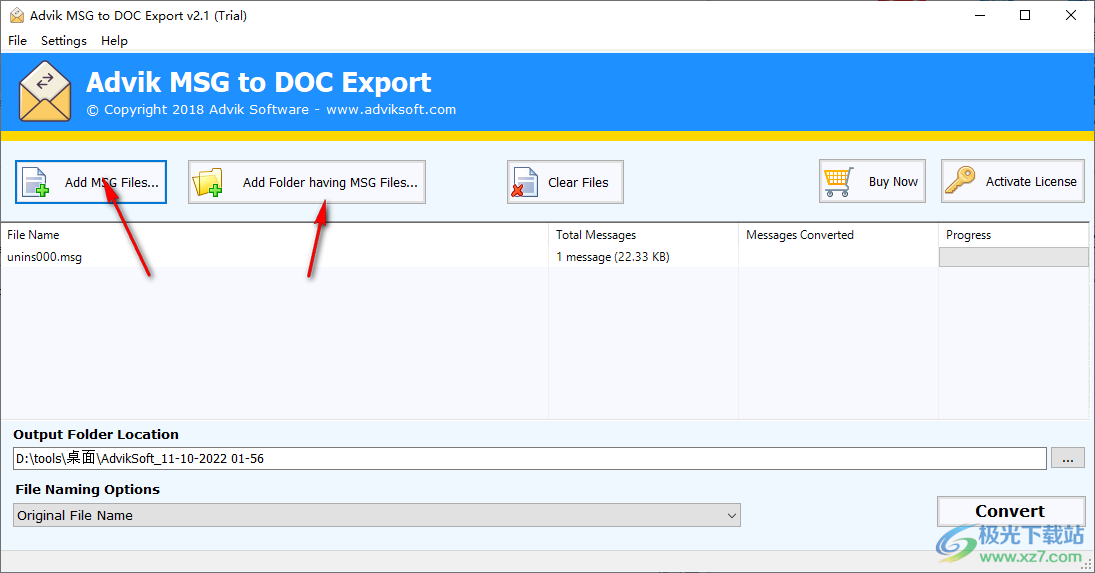
Task: Click the Advik envelope logo in banner
Action: (x=45, y=91)
